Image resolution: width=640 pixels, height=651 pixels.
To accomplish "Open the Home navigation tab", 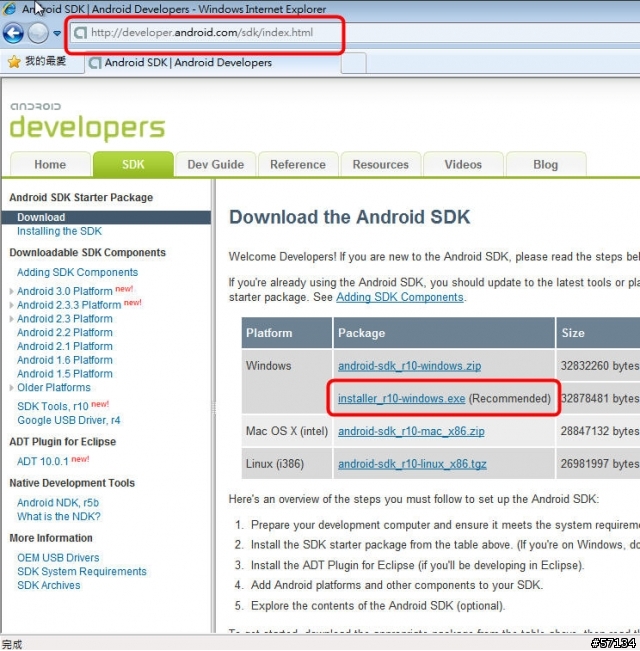I will pos(50,164).
